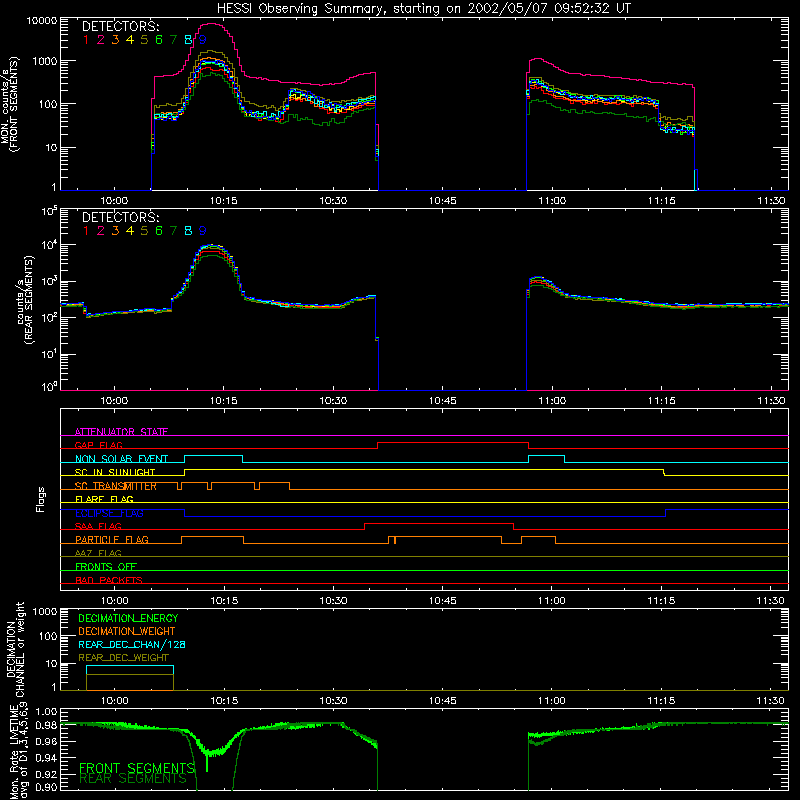
Task: Select detector 2 in front segments legend
Action: tap(101, 40)
